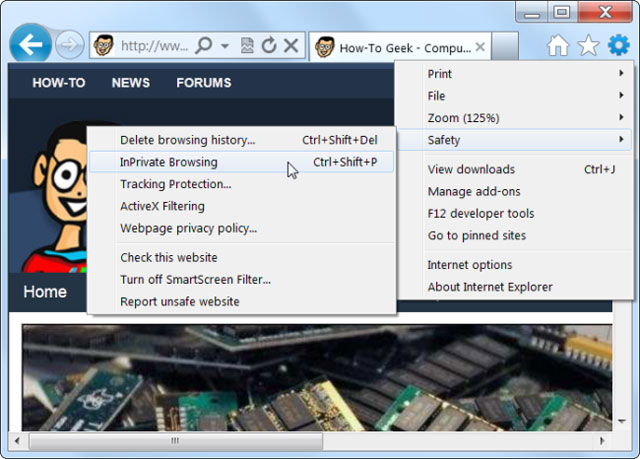Image resolution: width=640 pixels, height=459 pixels.
Task: Click the Compatibility View icon
Action: 247,46
